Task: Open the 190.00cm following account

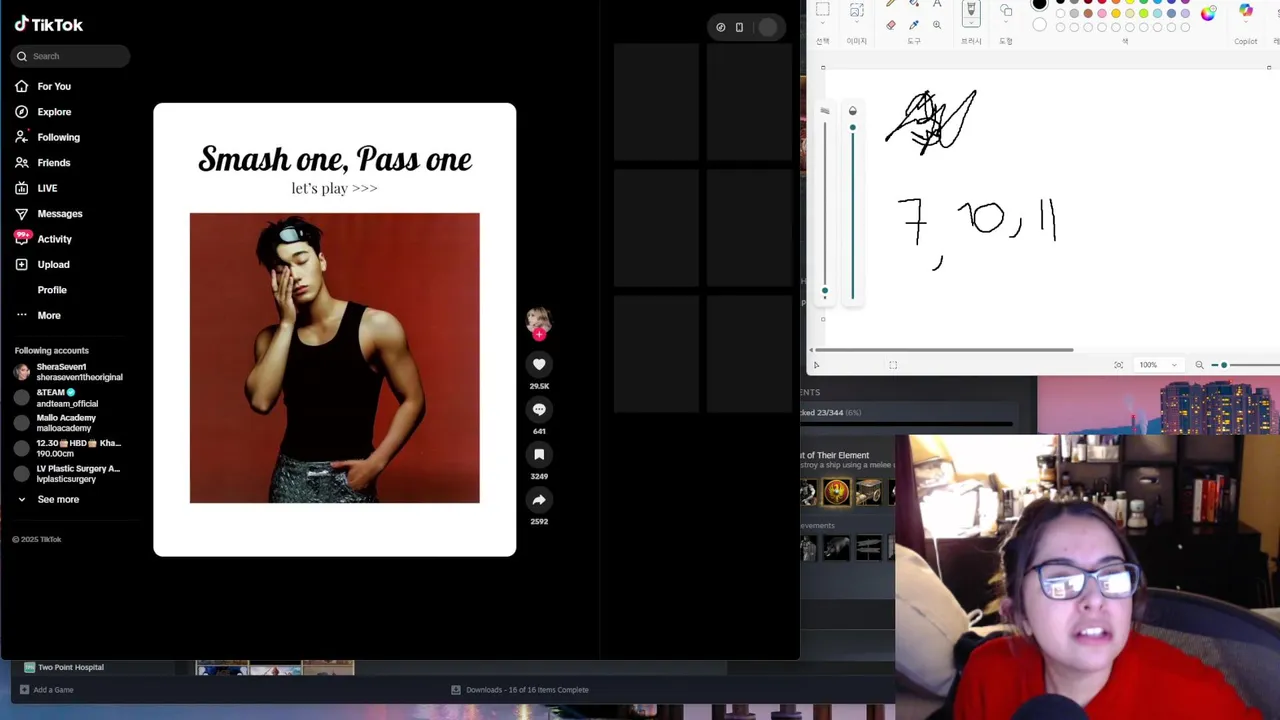Action: click(x=68, y=448)
